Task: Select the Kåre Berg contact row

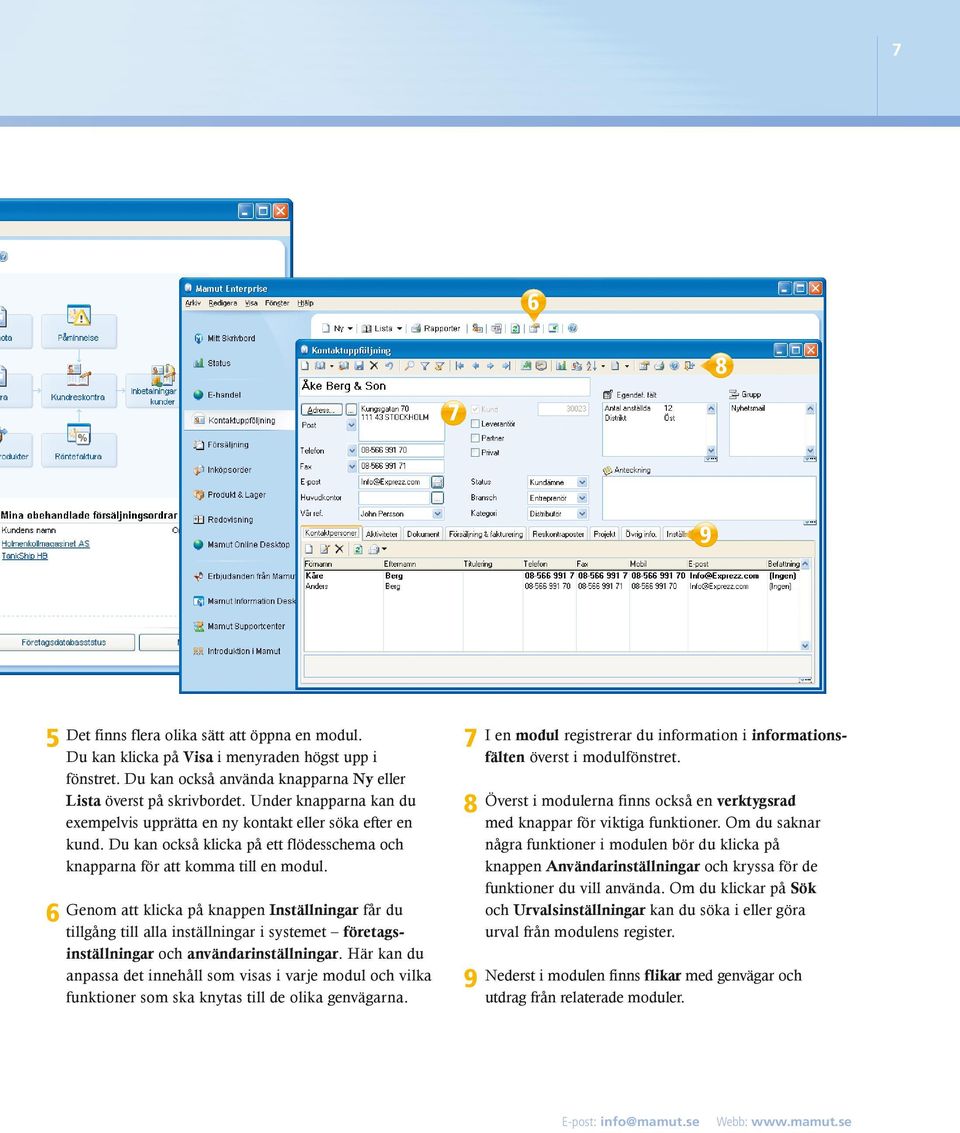Action: (x=554, y=576)
